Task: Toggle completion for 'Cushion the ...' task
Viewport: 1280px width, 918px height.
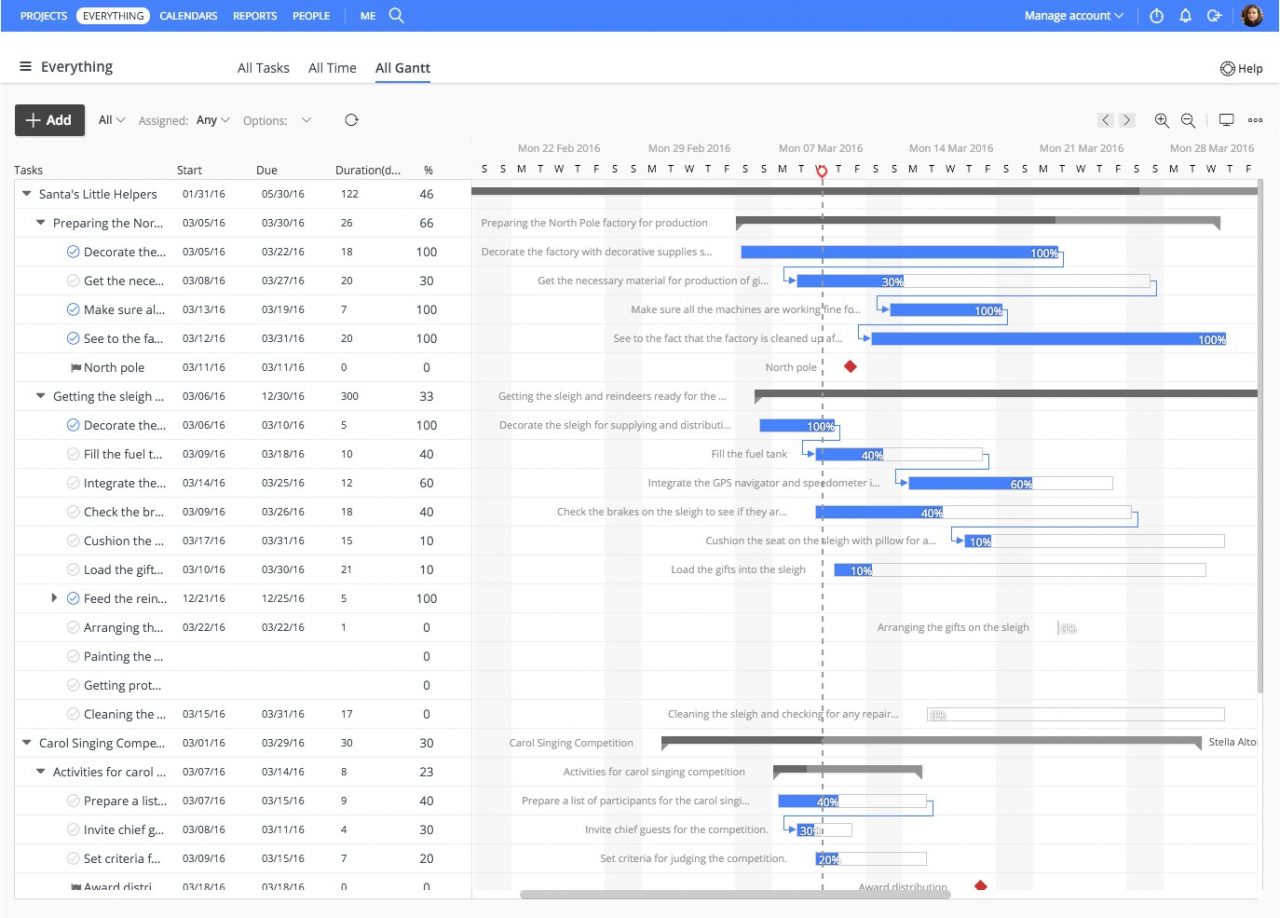Action: [71, 540]
